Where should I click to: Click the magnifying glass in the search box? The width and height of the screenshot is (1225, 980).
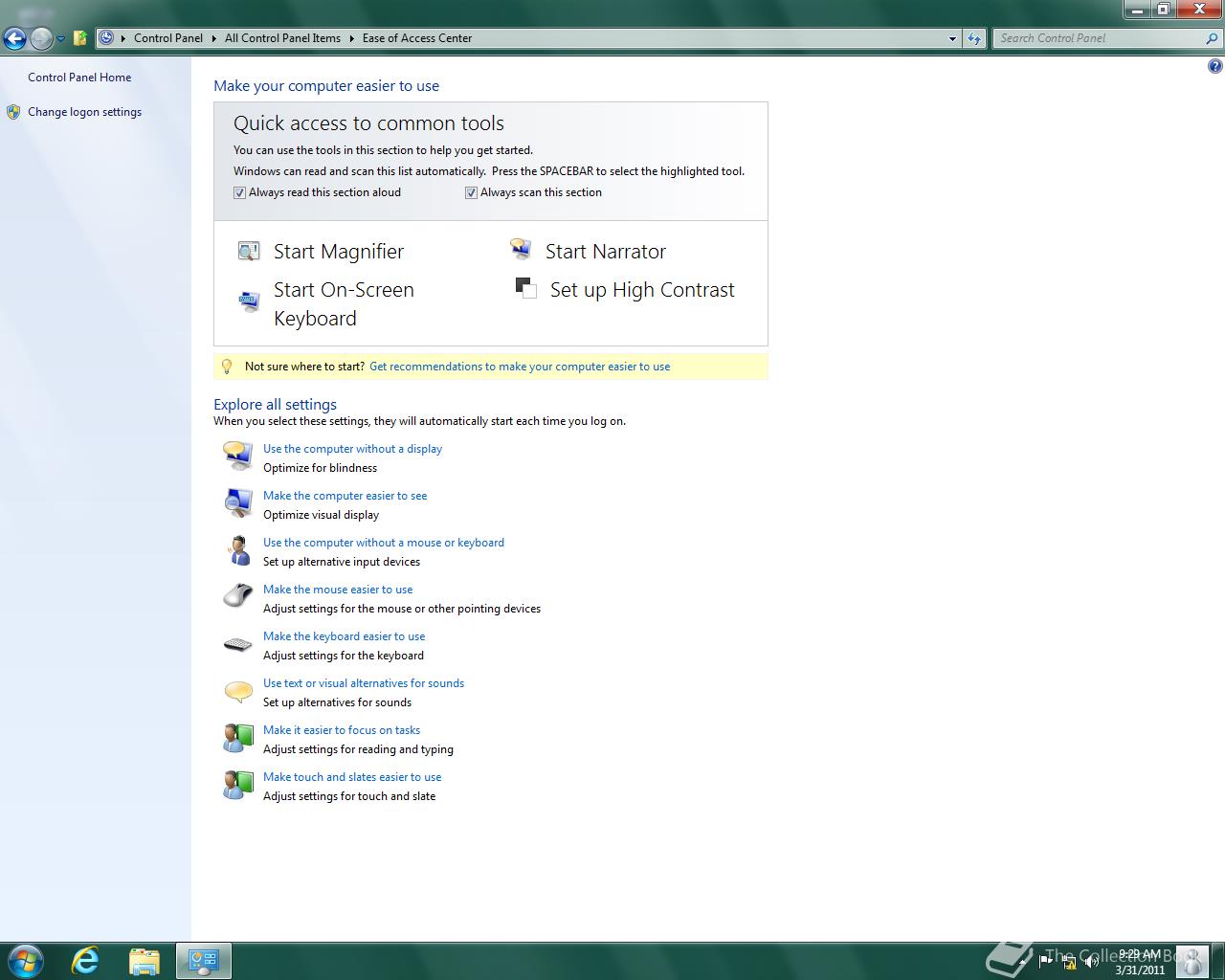(x=1212, y=38)
